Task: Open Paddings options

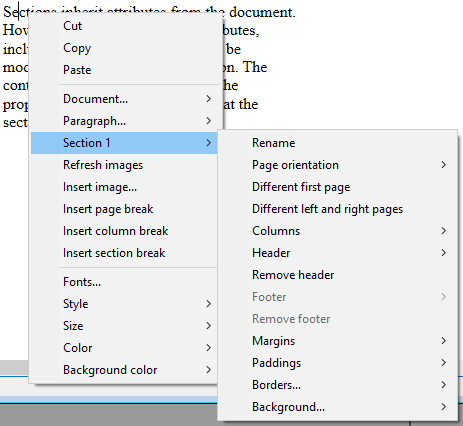Action: (337, 363)
